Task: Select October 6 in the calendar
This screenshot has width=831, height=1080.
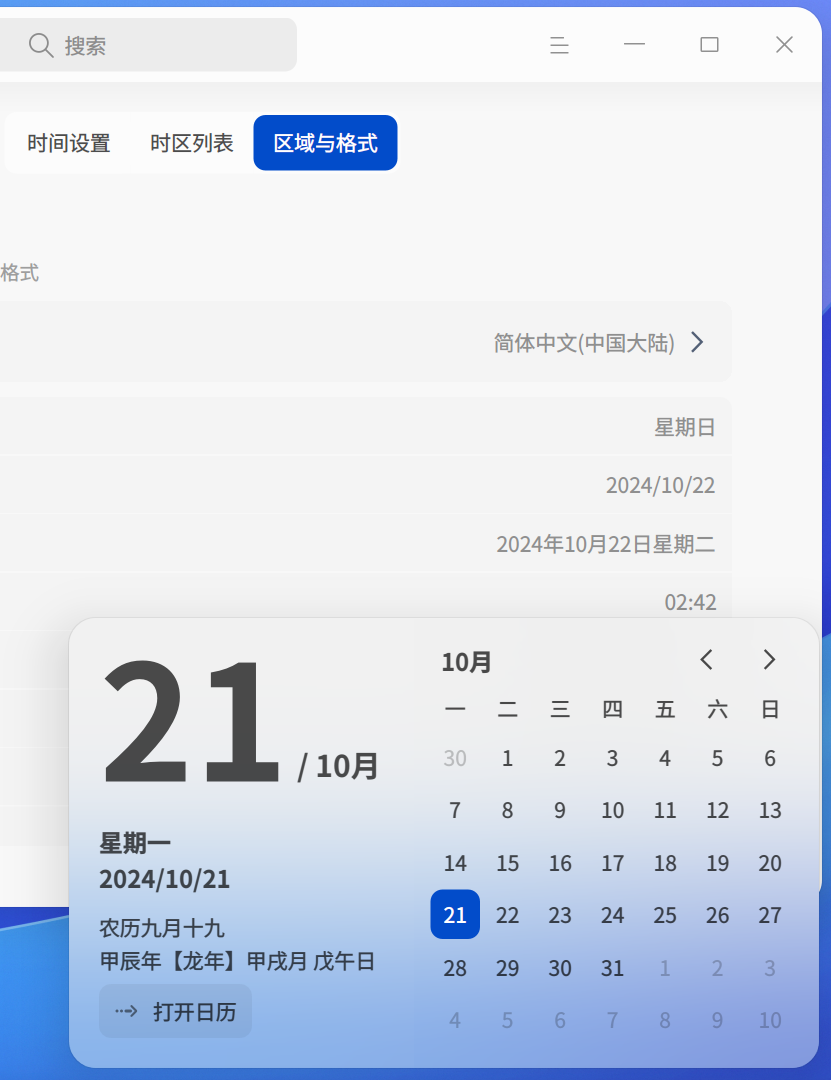Action: (x=770, y=758)
